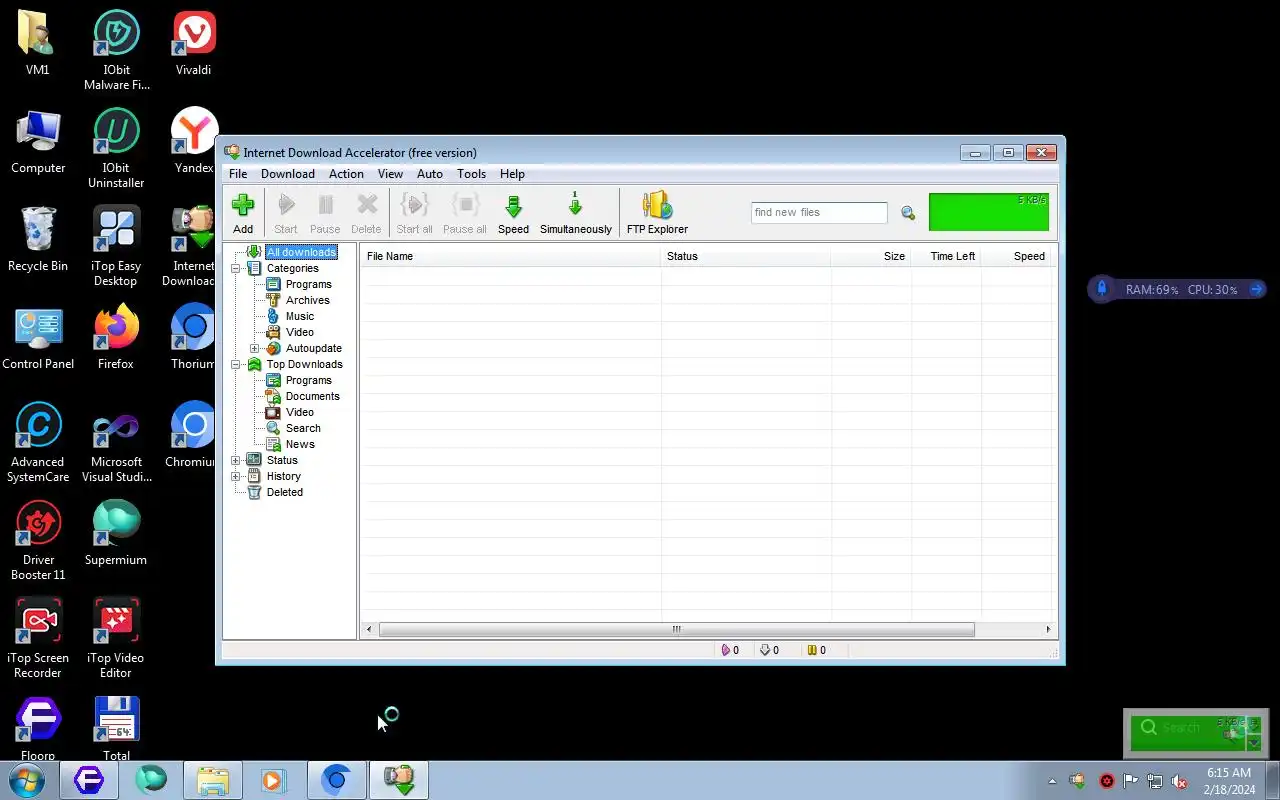Click the Pause all toolbar button
The image size is (1280, 800).
[465, 214]
